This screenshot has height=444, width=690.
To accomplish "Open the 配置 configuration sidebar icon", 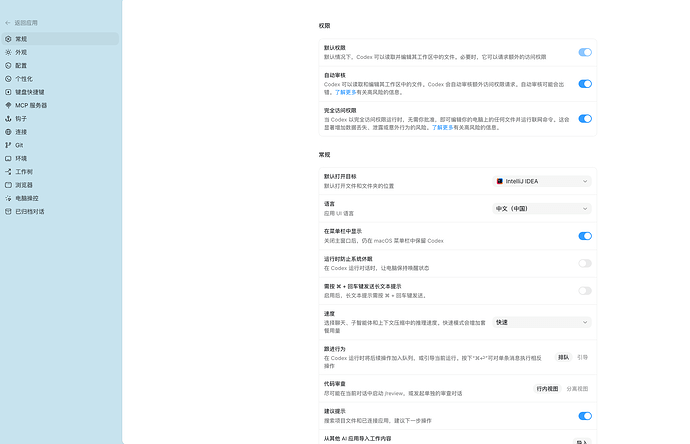I will click(8, 66).
